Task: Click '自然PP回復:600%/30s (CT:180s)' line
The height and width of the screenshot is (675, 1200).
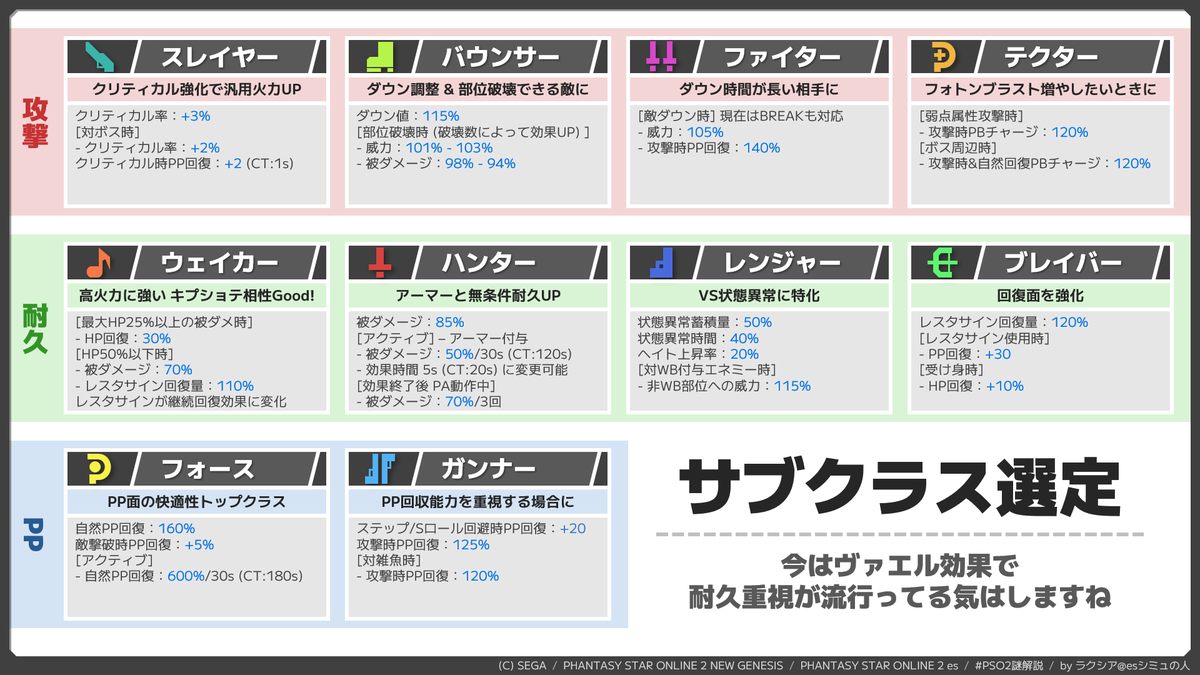Action: pos(189,576)
